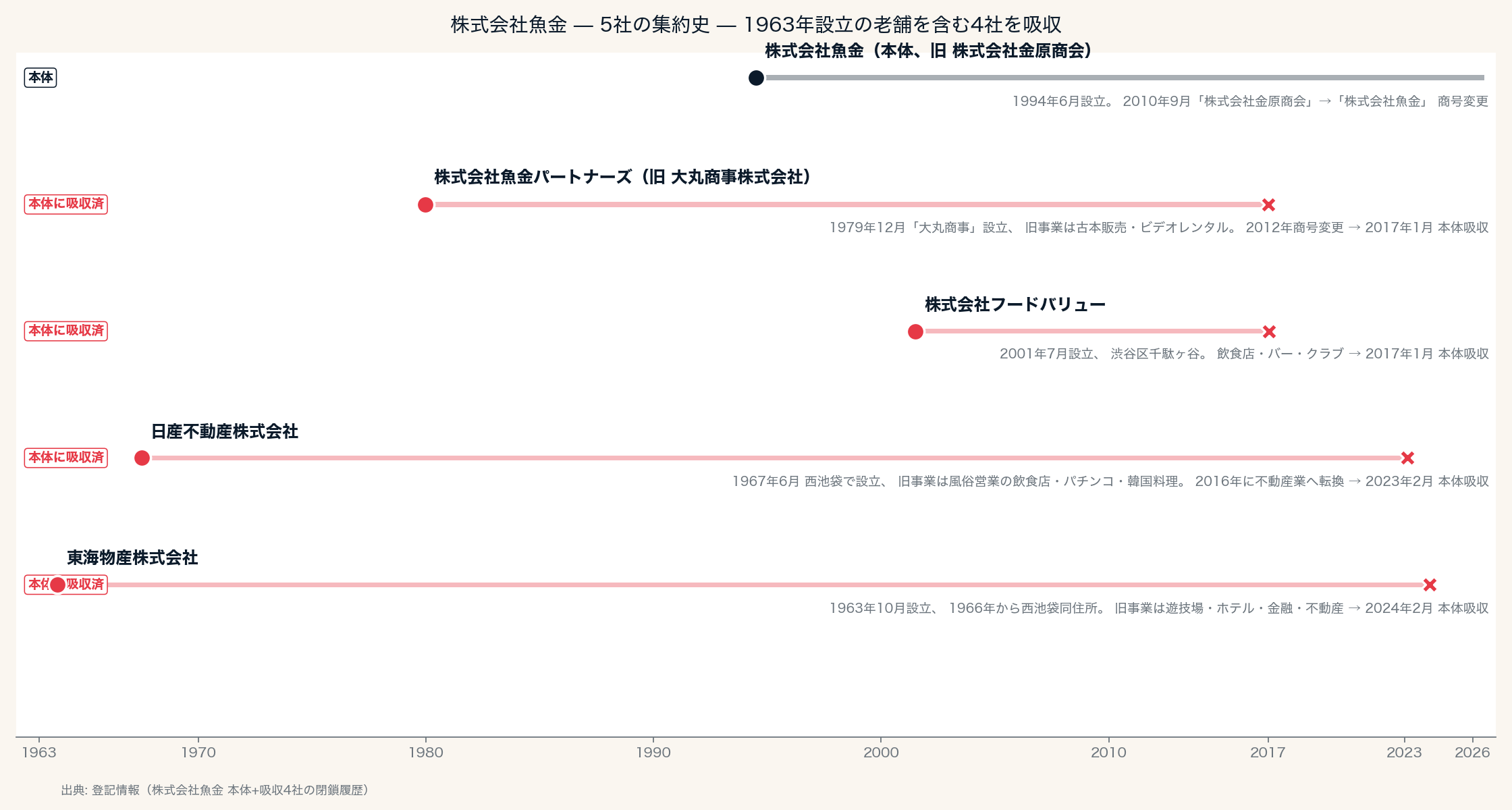
Task: Click the red X ending 日産不動産 timeline
Action: tap(1407, 458)
